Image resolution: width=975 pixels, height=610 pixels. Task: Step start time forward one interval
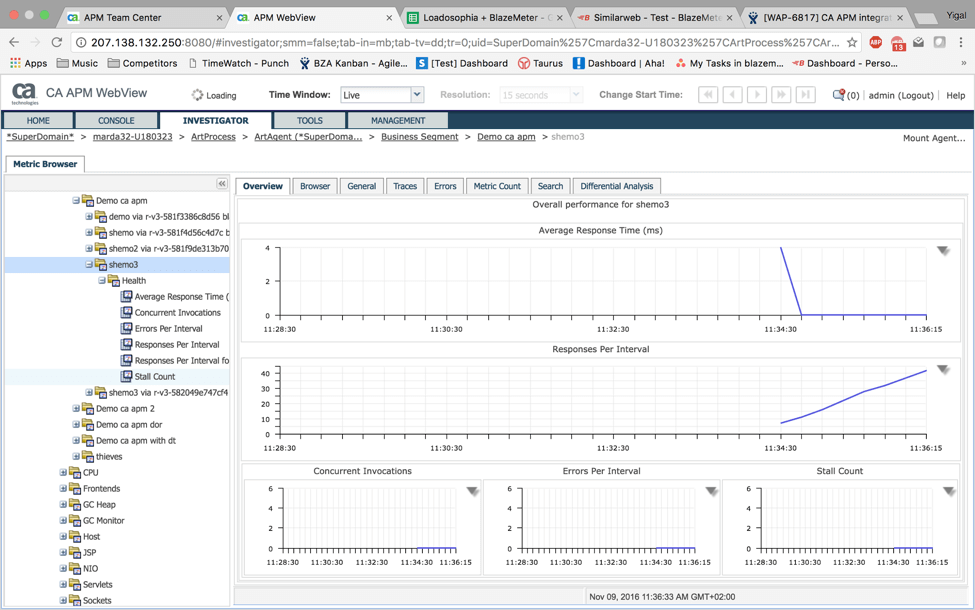pos(757,95)
